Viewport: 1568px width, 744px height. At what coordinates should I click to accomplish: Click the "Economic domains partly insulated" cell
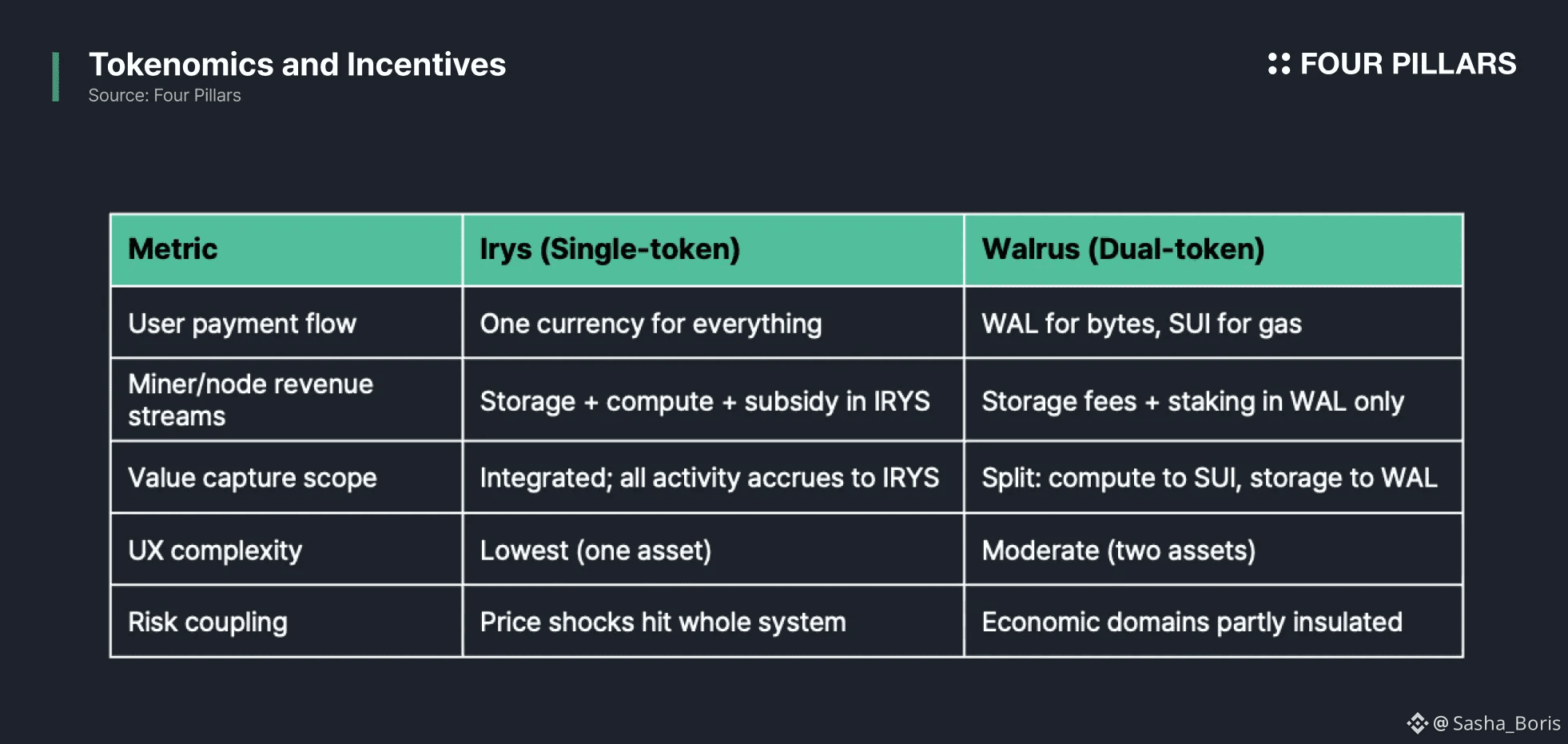click(x=1192, y=623)
